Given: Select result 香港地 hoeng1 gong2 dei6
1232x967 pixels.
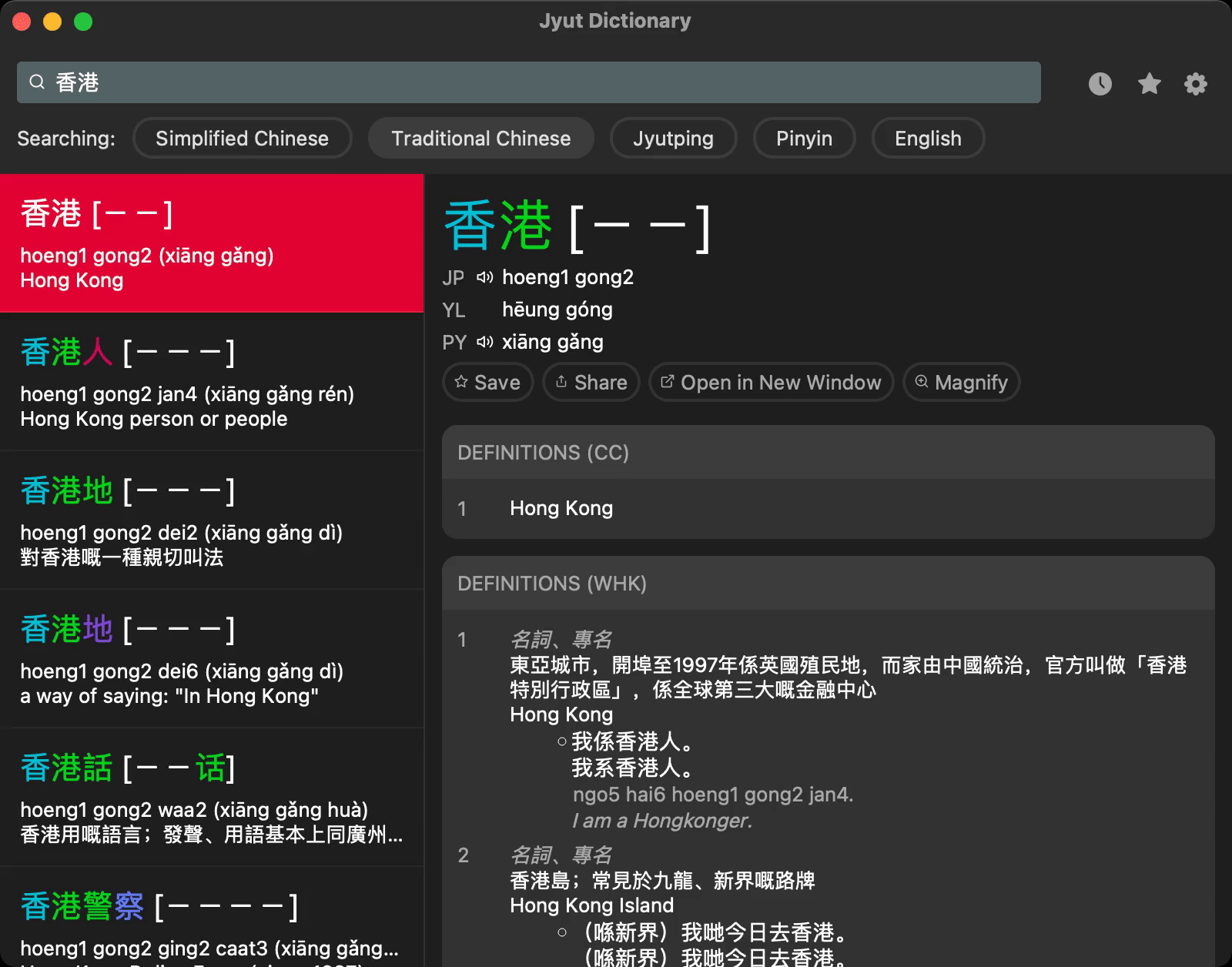Looking at the screenshot, I should pos(212,659).
